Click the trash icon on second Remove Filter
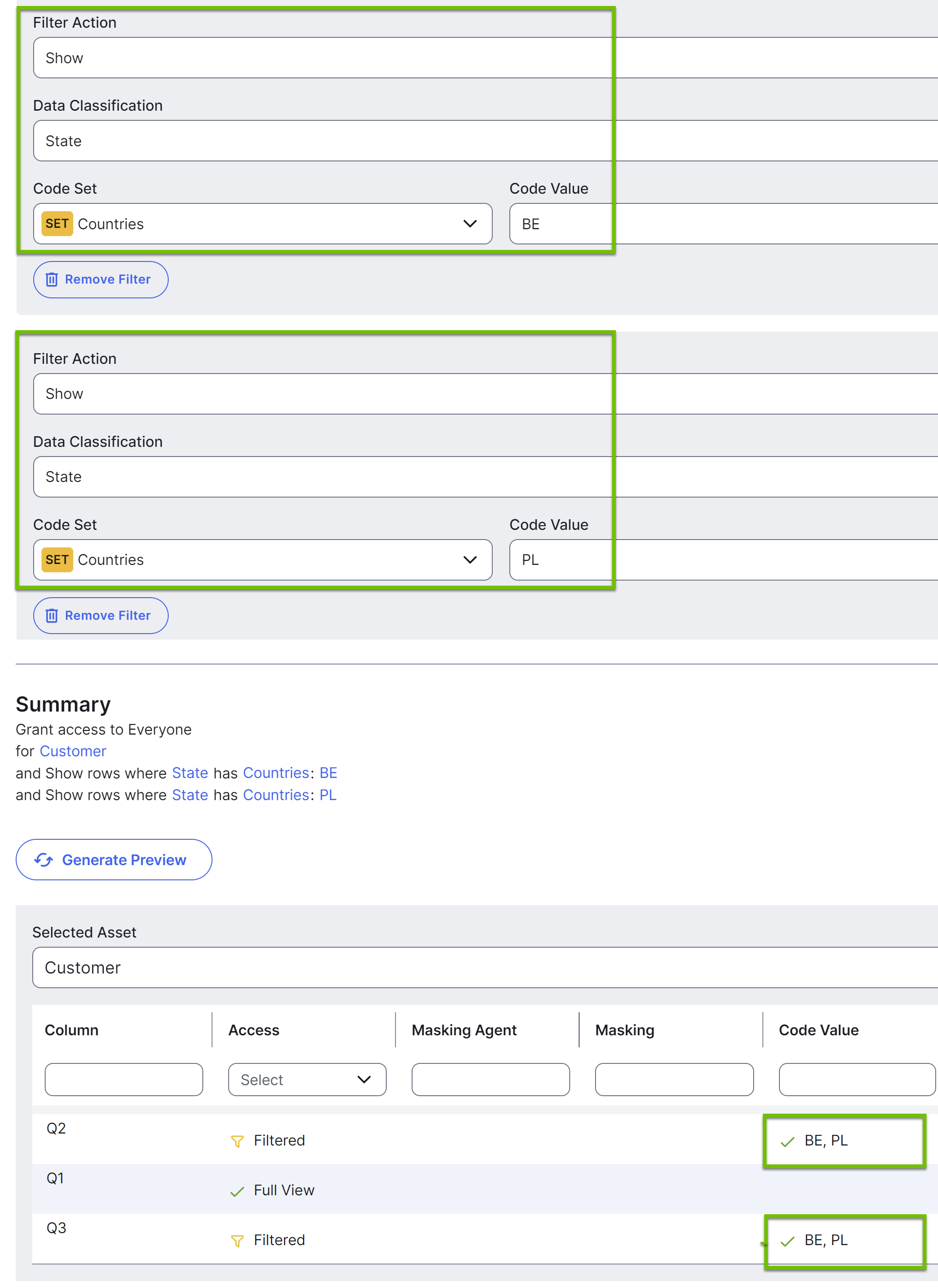938x1288 pixels. coord(52,615)
